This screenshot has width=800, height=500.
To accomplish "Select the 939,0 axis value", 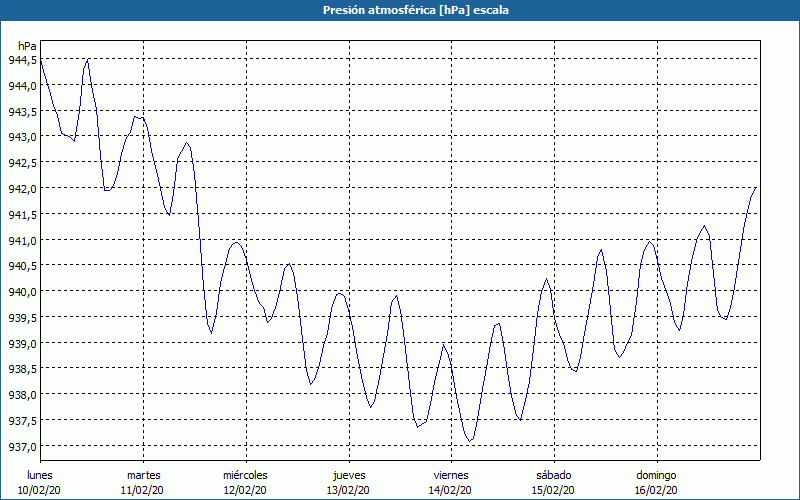I will 22,343.
